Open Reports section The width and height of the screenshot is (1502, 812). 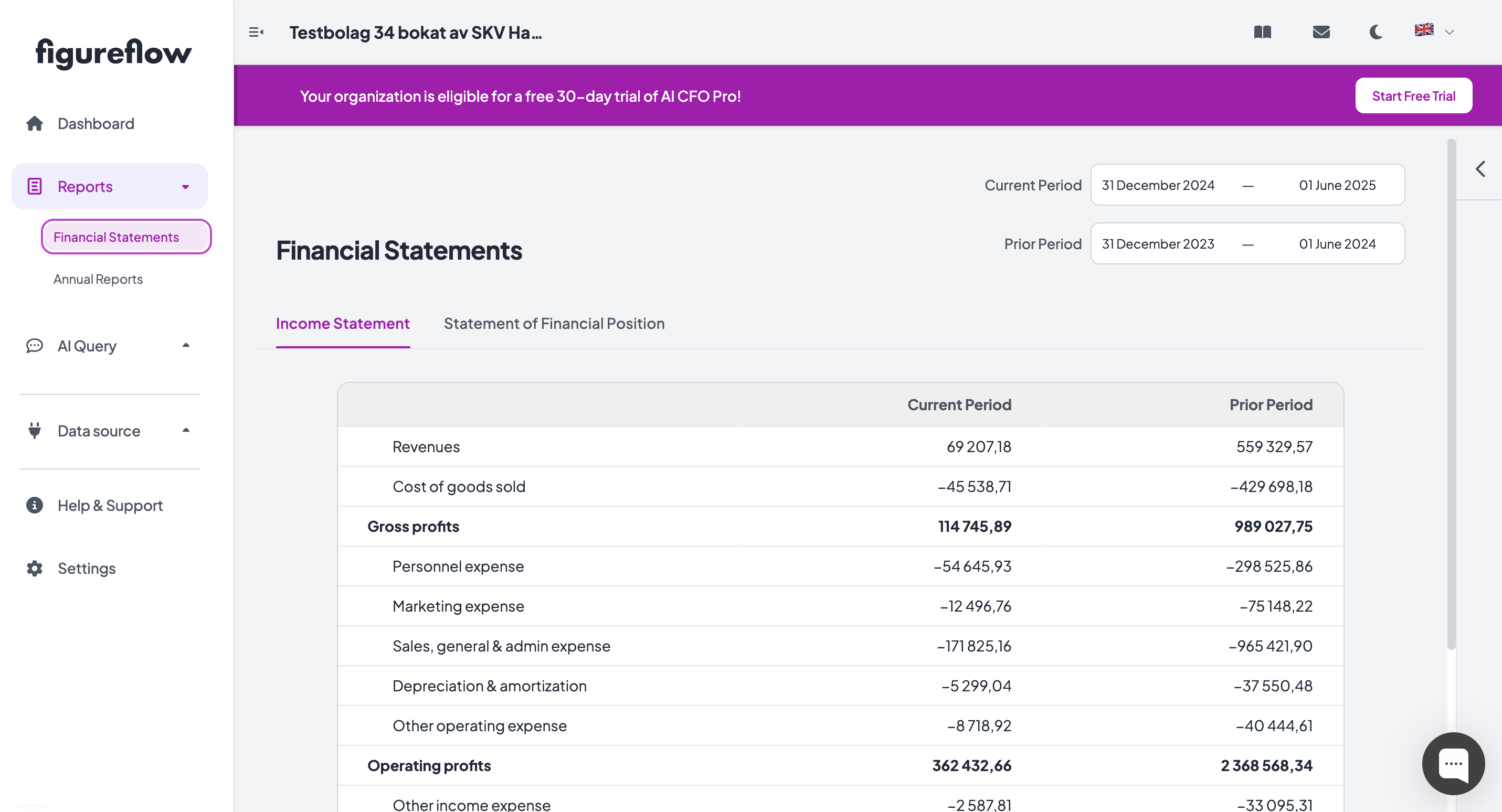(x=110, y=187)
